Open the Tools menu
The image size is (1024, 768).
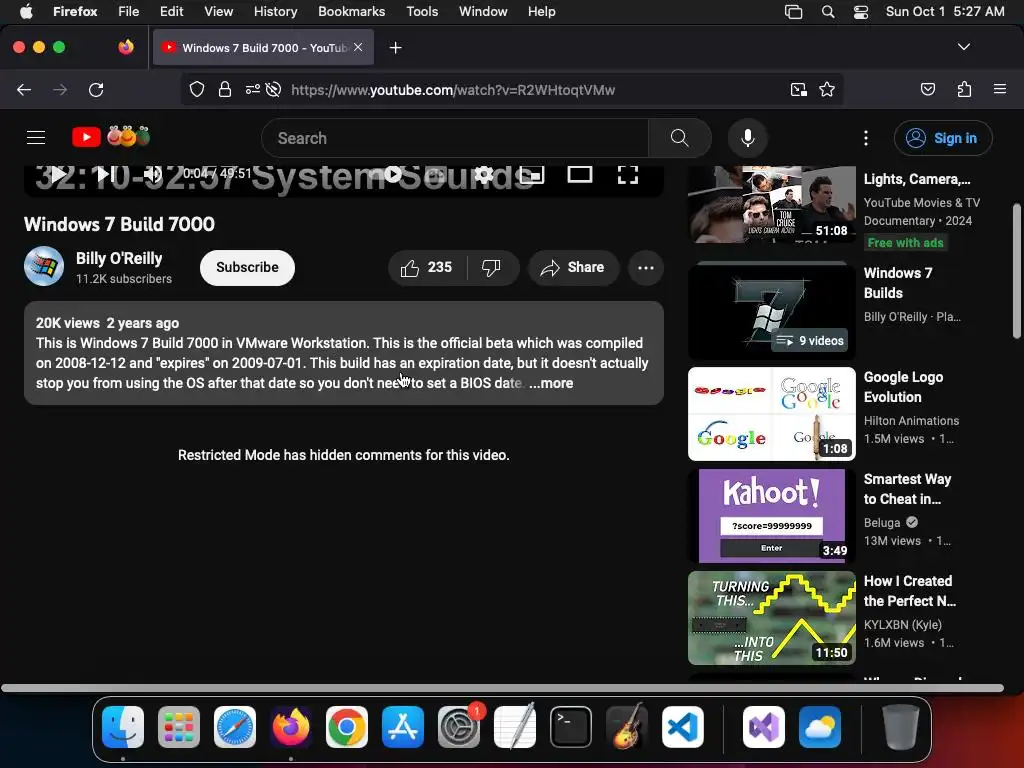tap(422, 11)
